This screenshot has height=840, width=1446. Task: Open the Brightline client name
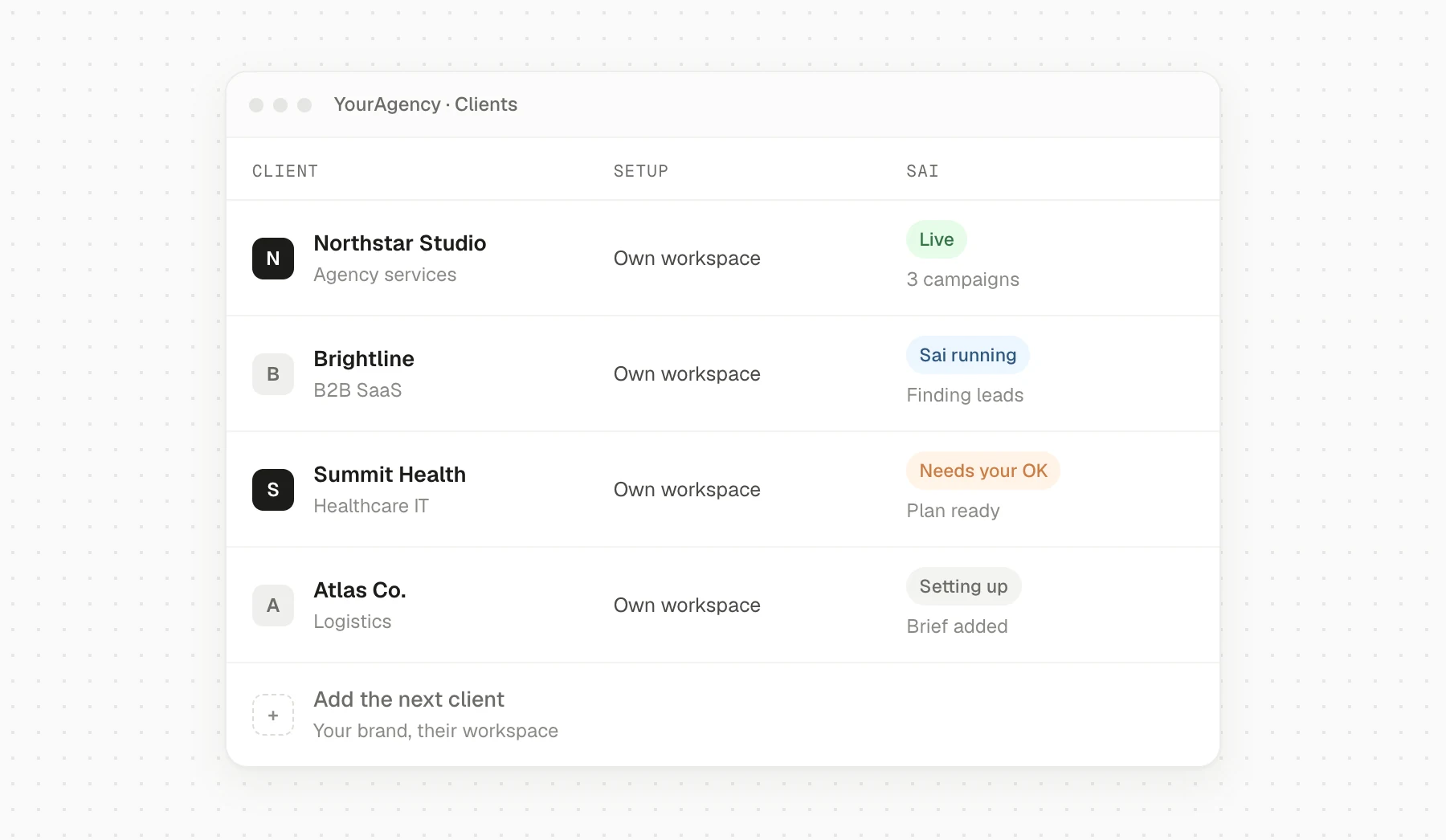[x=364, y=359]
